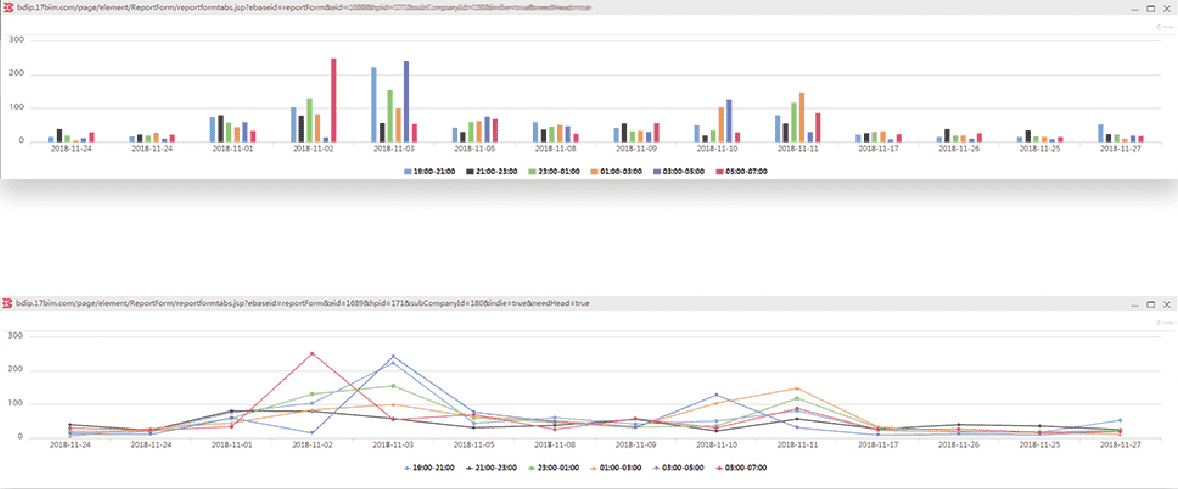This screenshot has height=489, width=1178.
Task: Click the red line peak at 2018-11-02
Action: 313,353
